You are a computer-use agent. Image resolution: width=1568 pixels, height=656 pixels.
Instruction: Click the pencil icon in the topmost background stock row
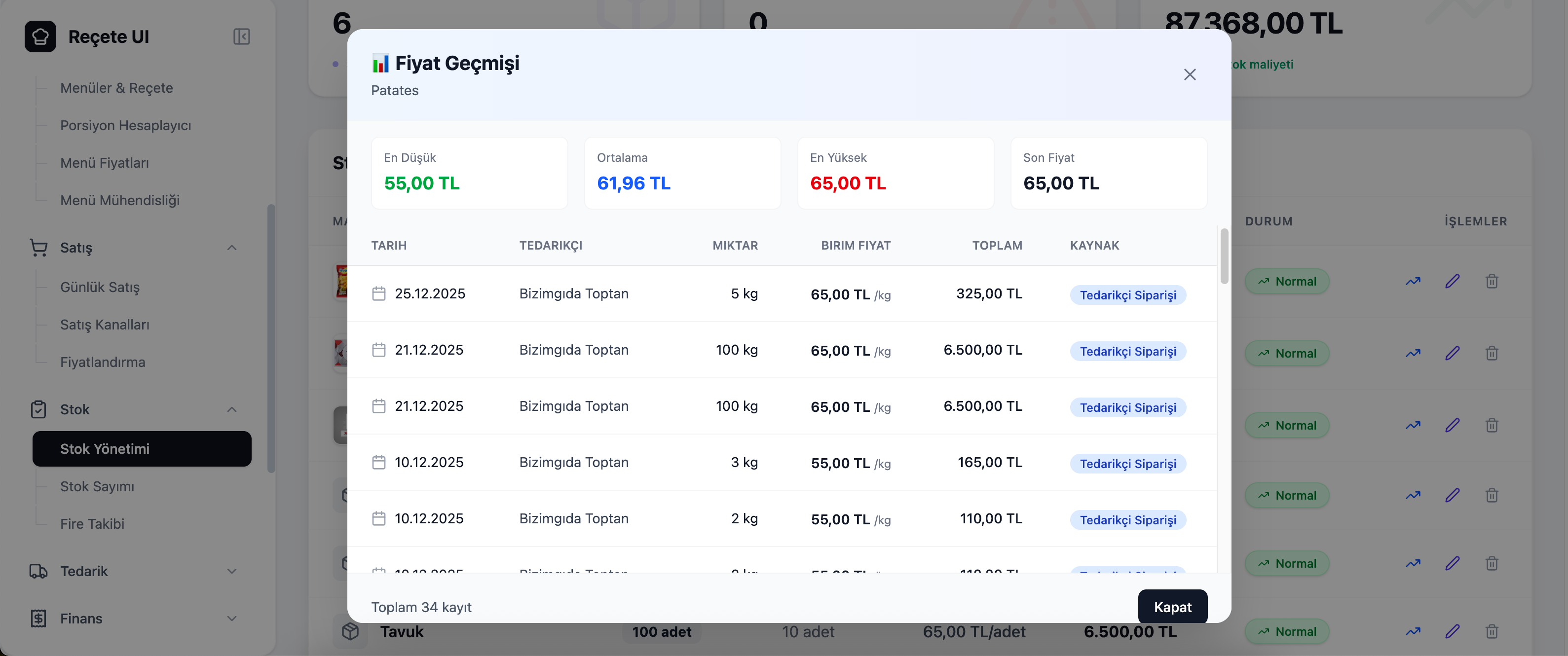(x=1453, y=281)
